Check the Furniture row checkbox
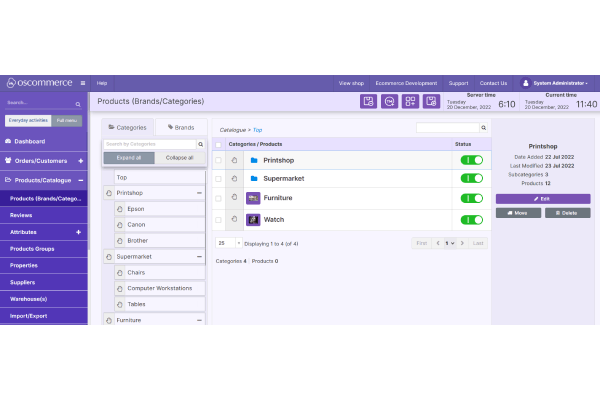 click(x=218, y=198)
